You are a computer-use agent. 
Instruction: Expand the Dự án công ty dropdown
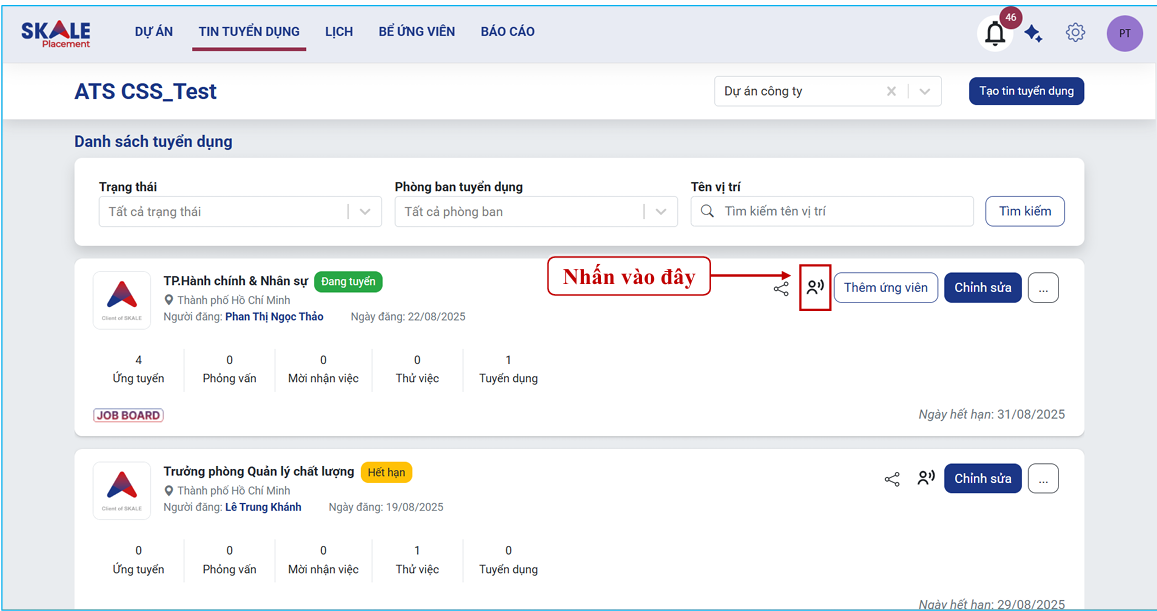(925, 91)
